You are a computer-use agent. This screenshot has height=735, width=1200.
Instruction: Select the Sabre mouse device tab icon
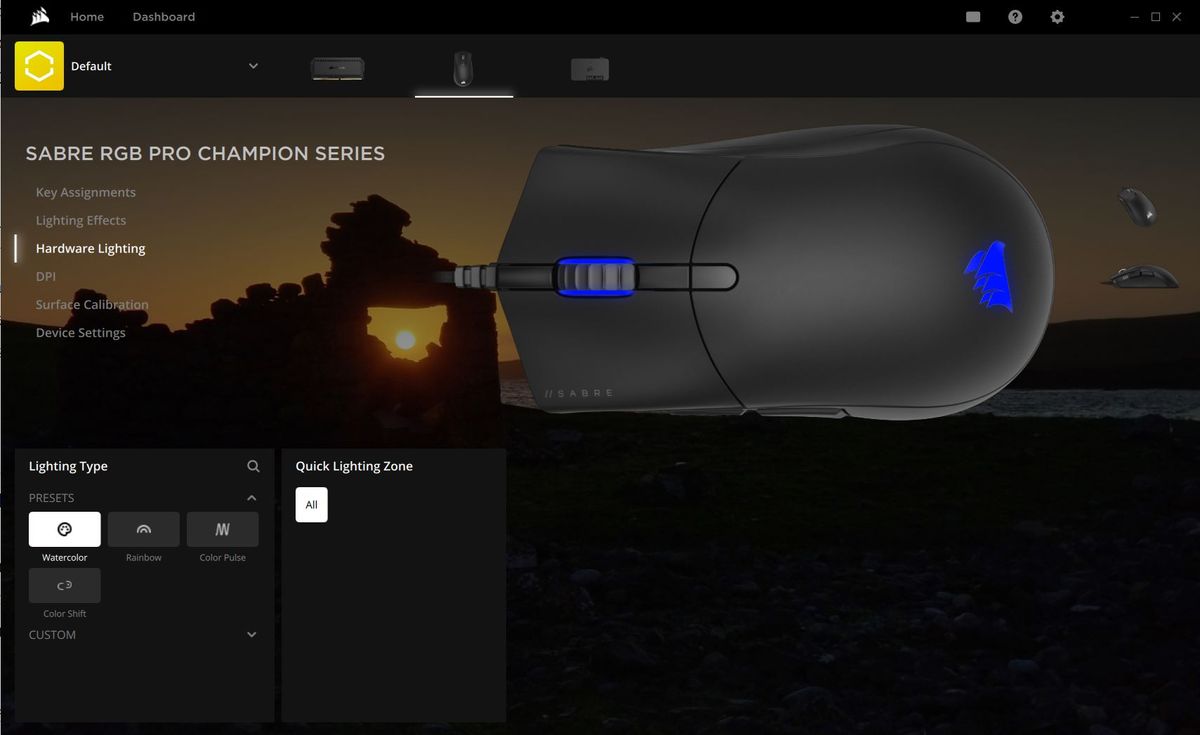coord(463,69)
